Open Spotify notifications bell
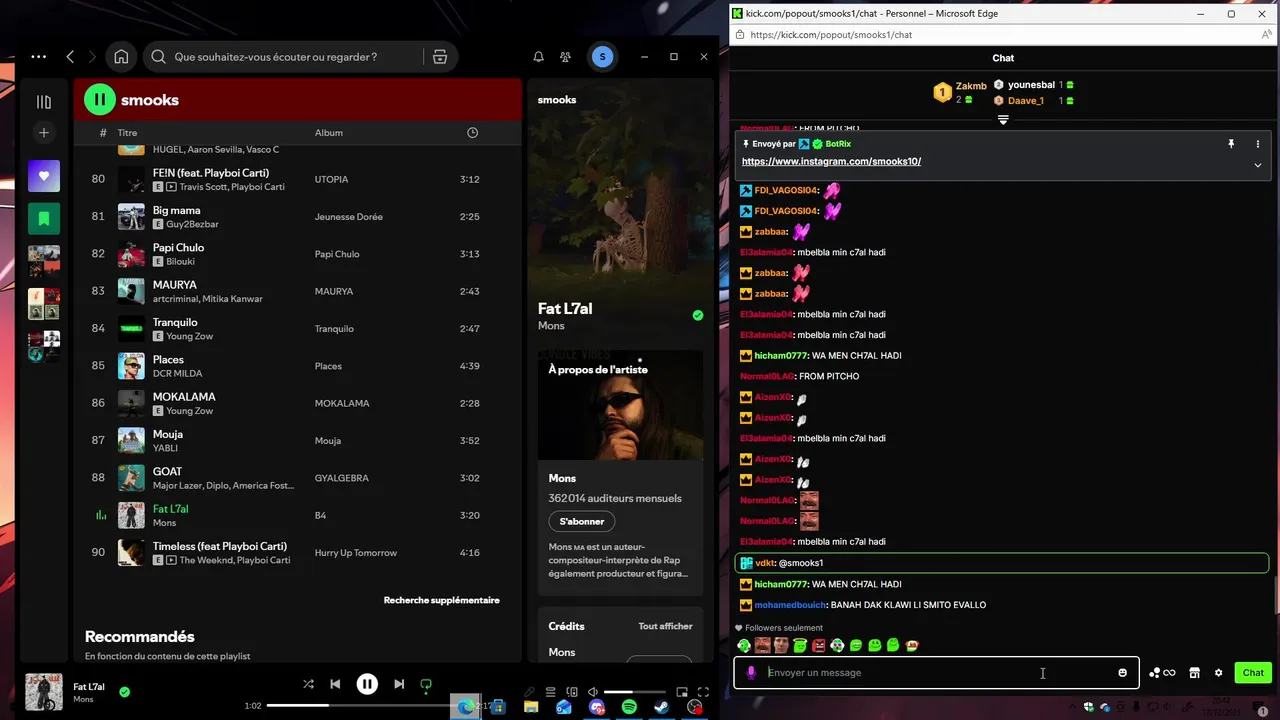Viewport: 1280px width, 720px height. coord(538,57)
